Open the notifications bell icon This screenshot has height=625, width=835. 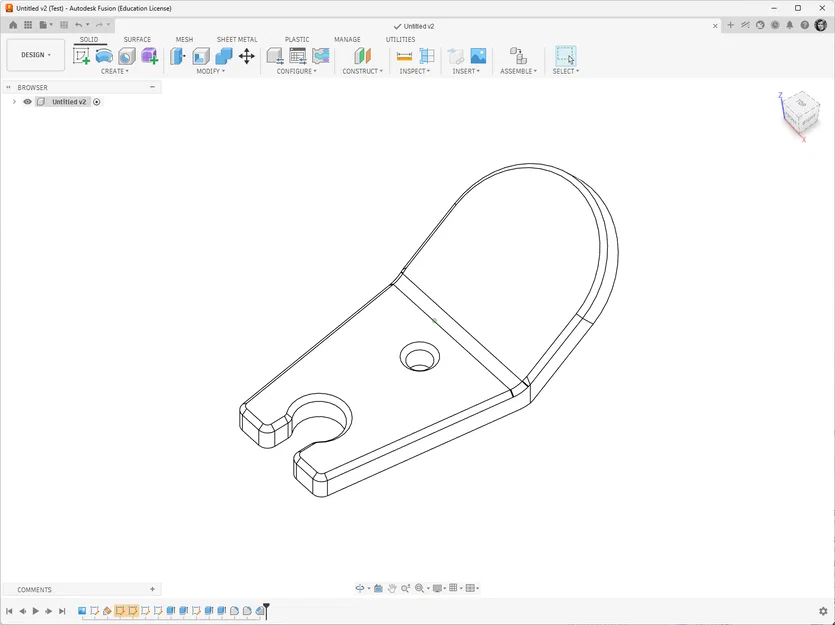click(x=790, y=25)
